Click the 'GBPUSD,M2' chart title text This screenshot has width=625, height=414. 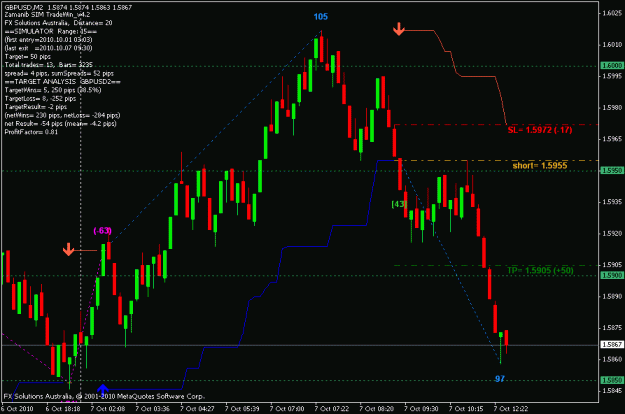pos(24,7)
